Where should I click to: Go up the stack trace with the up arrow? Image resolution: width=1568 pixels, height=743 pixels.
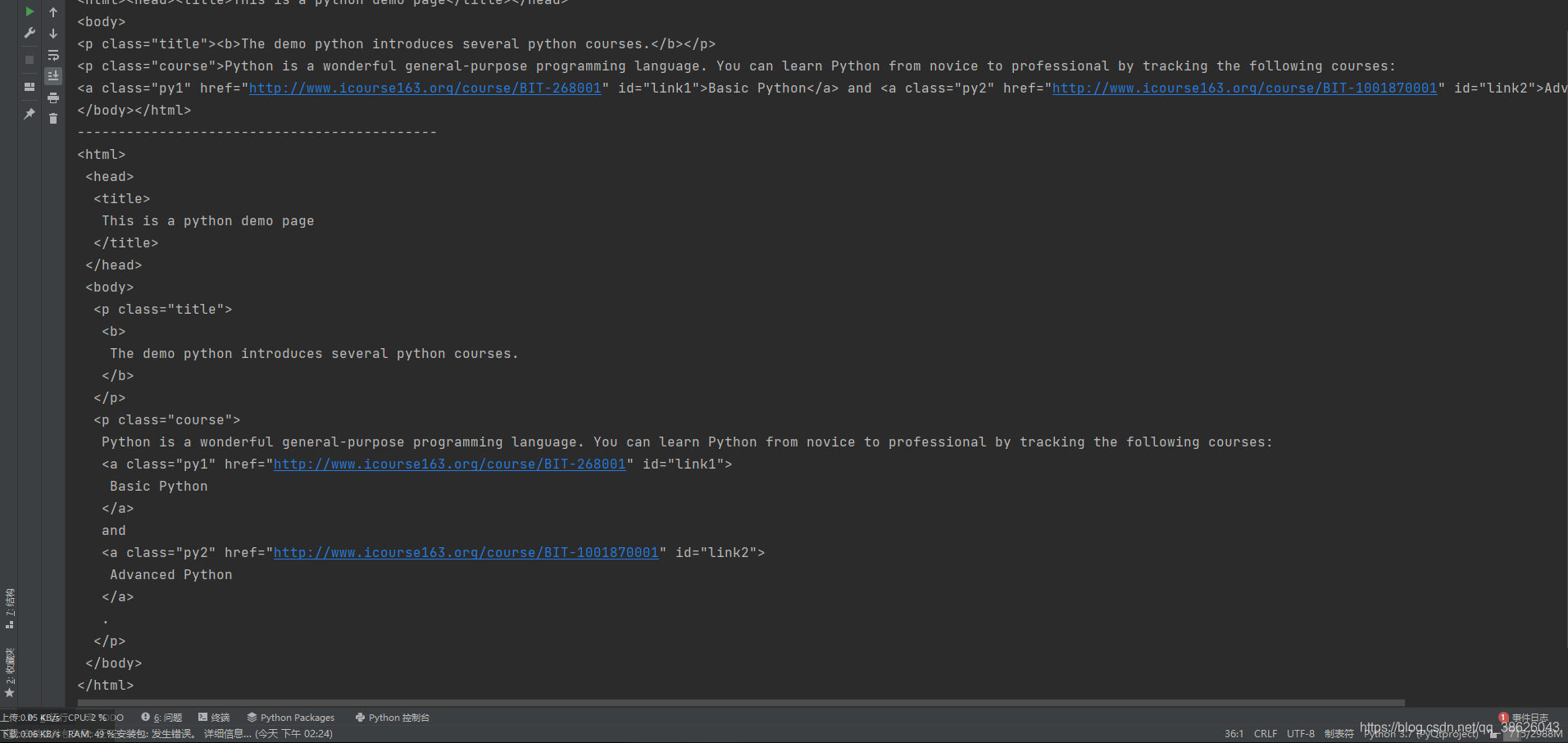(x=53, y=12)
